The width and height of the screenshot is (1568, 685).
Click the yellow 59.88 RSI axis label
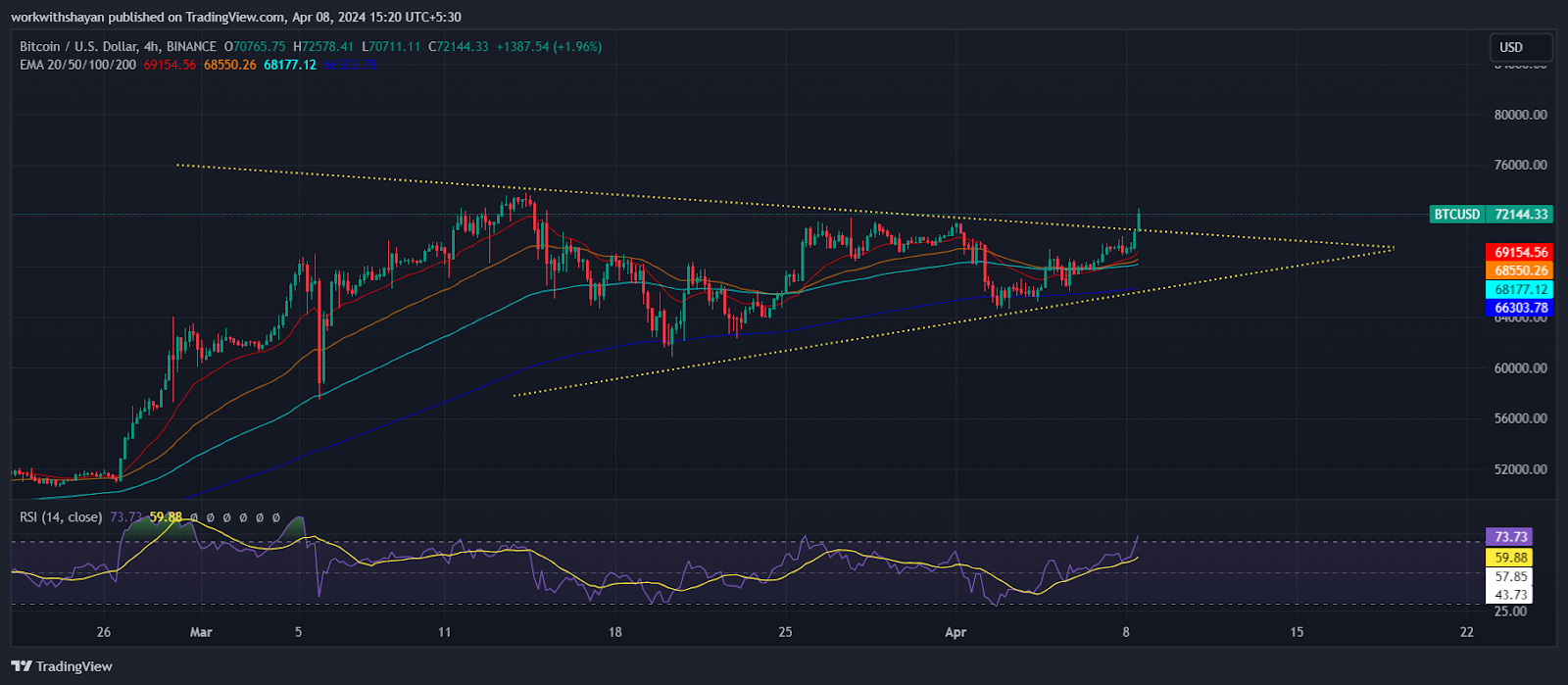point(1510,558)
